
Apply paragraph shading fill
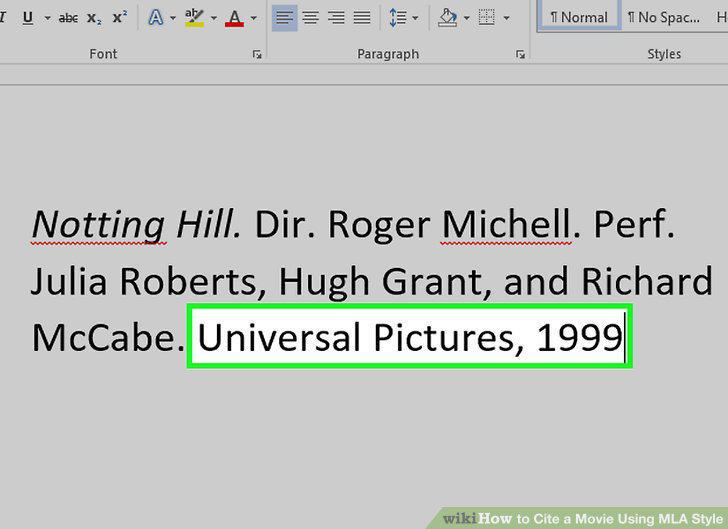[x=448, y=18]
